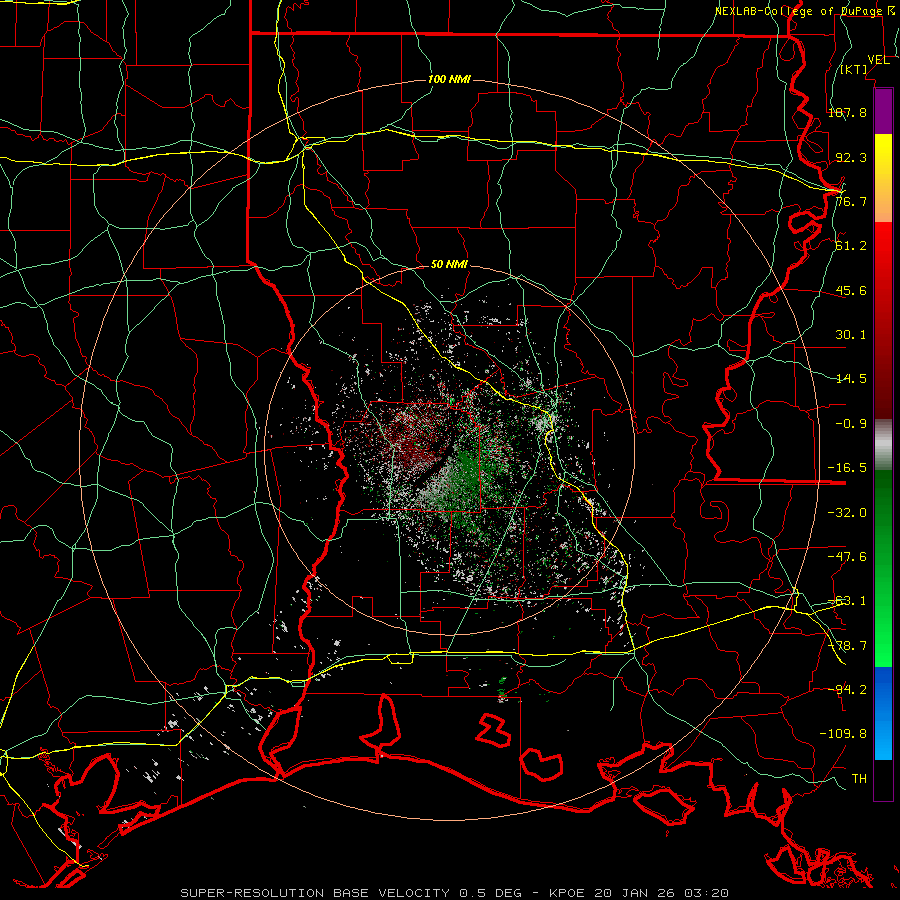Click the blue segment of the color bar

pyautogui.click(x=883, y=713)
